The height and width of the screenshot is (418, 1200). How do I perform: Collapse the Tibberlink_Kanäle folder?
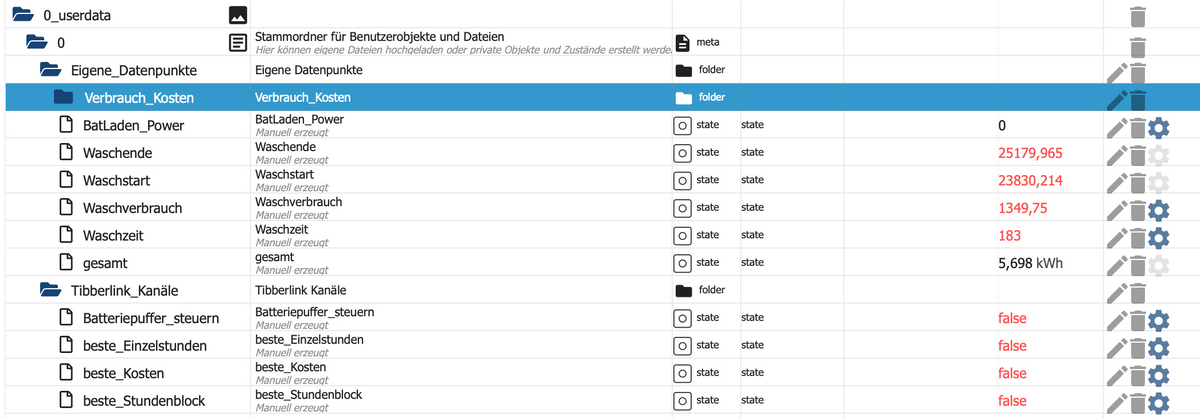click(50, 291)
